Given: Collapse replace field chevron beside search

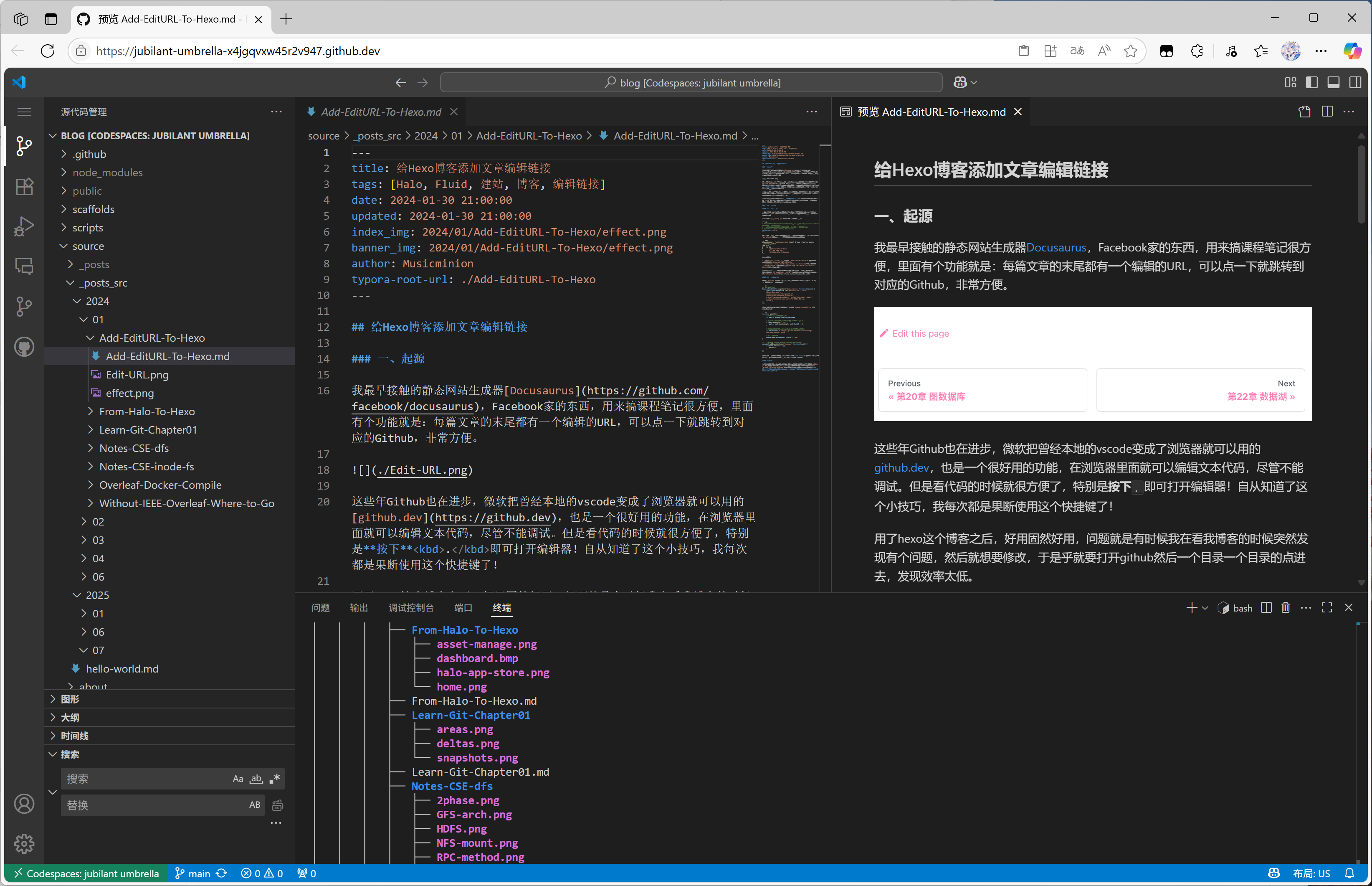Looking at the screenshot, I should pyautogui.click(x=52, y=792).
